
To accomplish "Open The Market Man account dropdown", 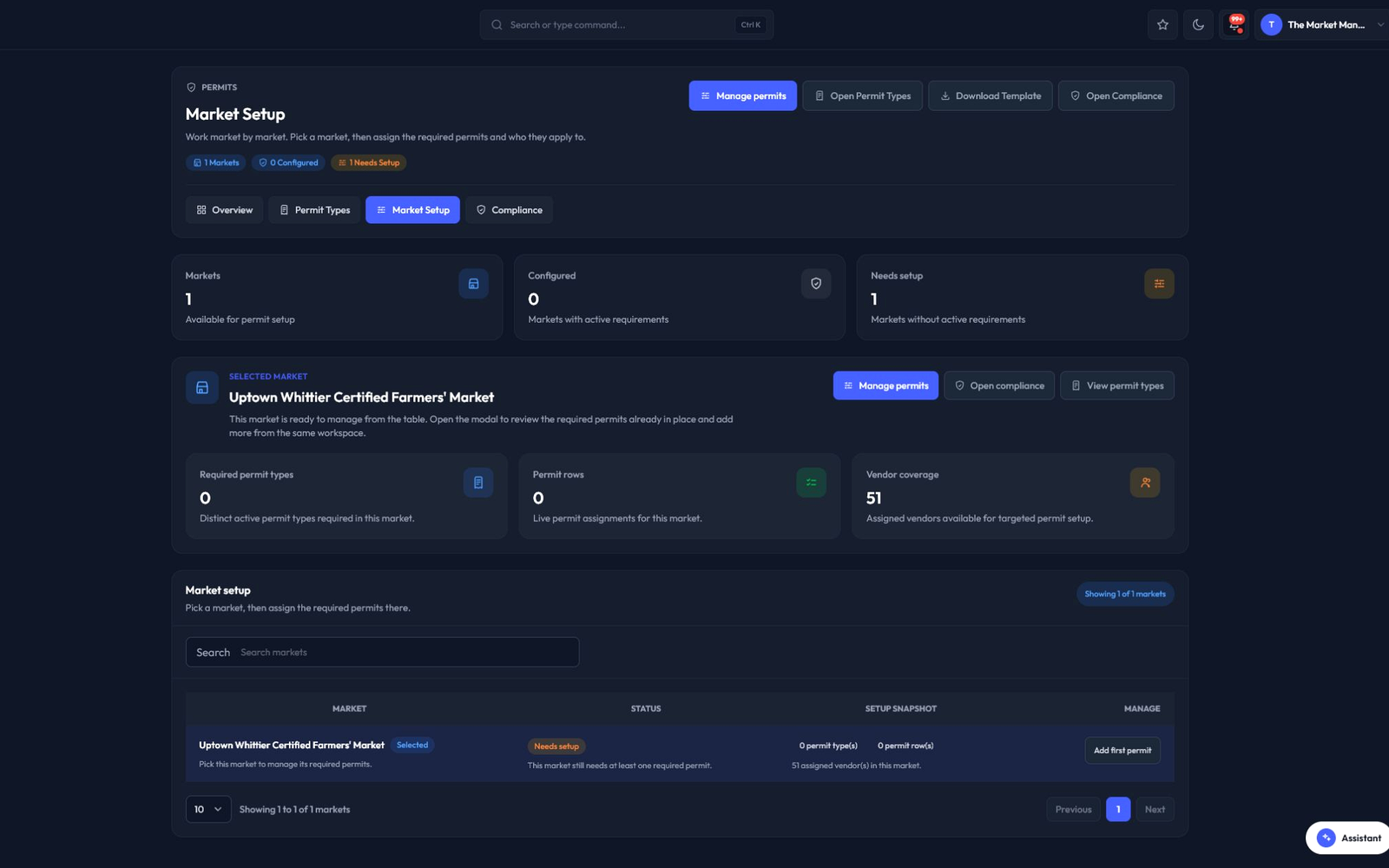I will click(x=1323, y=25).
